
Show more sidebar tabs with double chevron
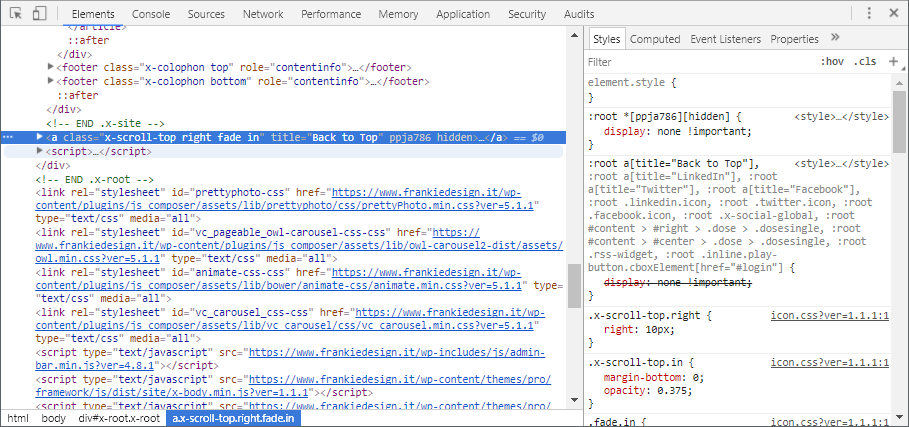click(835, 38)
